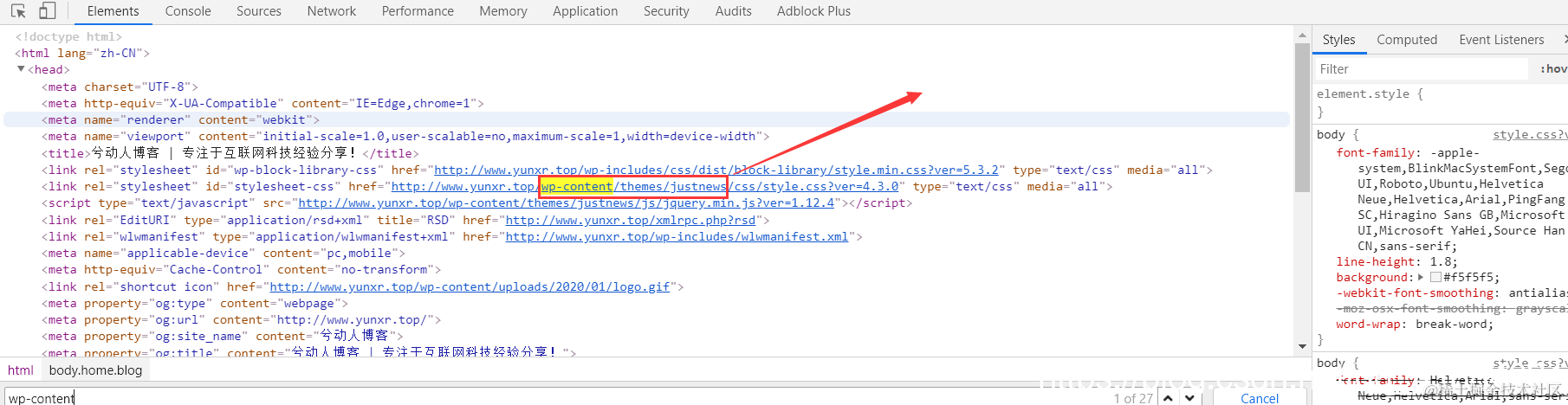The width and height of the screenshot is (1568, 405).
Task: Click the #f5f5f5 background color swatch
Action: click(1435, 277)
